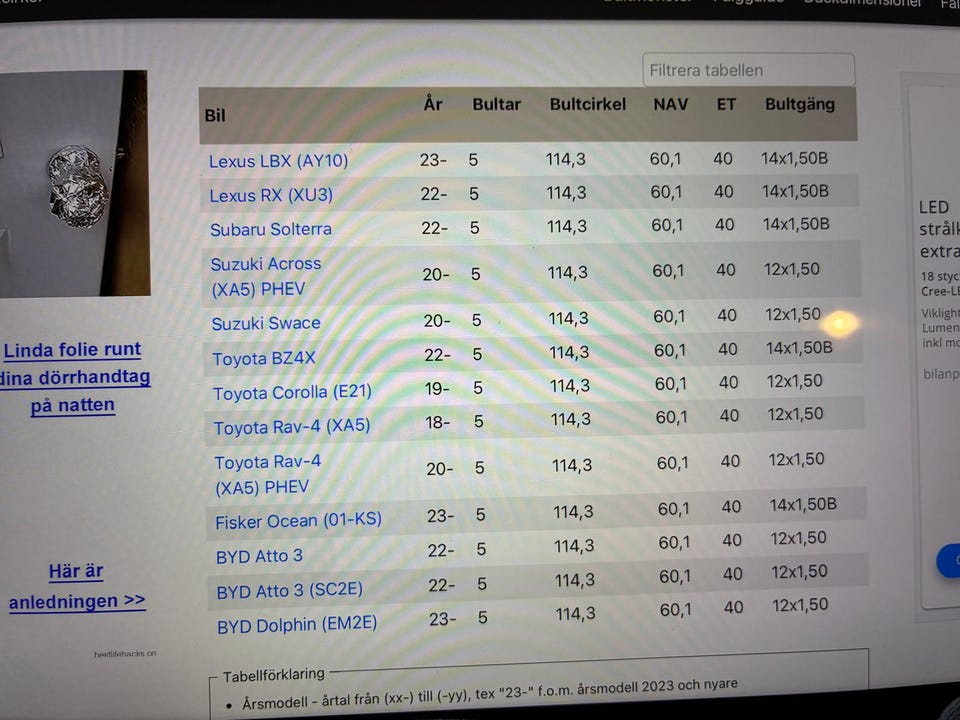The image size is (960, 720).
Task: Click the 14x1,50B cell in Toyota BZ4X row
Action: (799, 348)
